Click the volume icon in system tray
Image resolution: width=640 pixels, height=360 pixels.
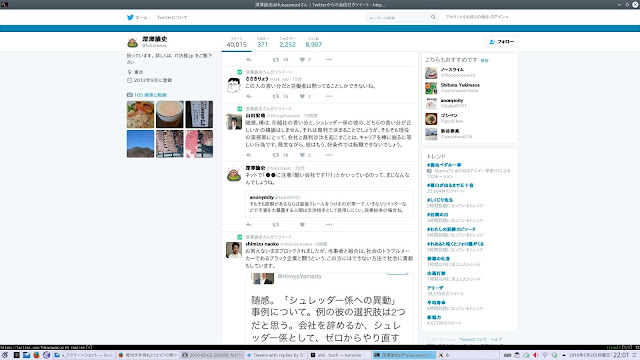536,355
